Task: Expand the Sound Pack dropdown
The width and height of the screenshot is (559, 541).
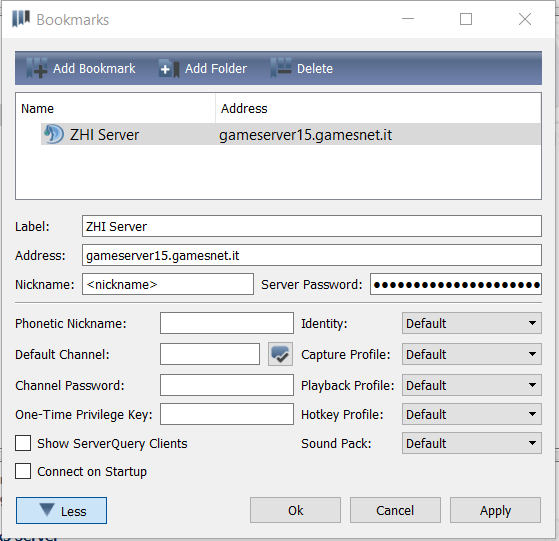Action: 472,443
